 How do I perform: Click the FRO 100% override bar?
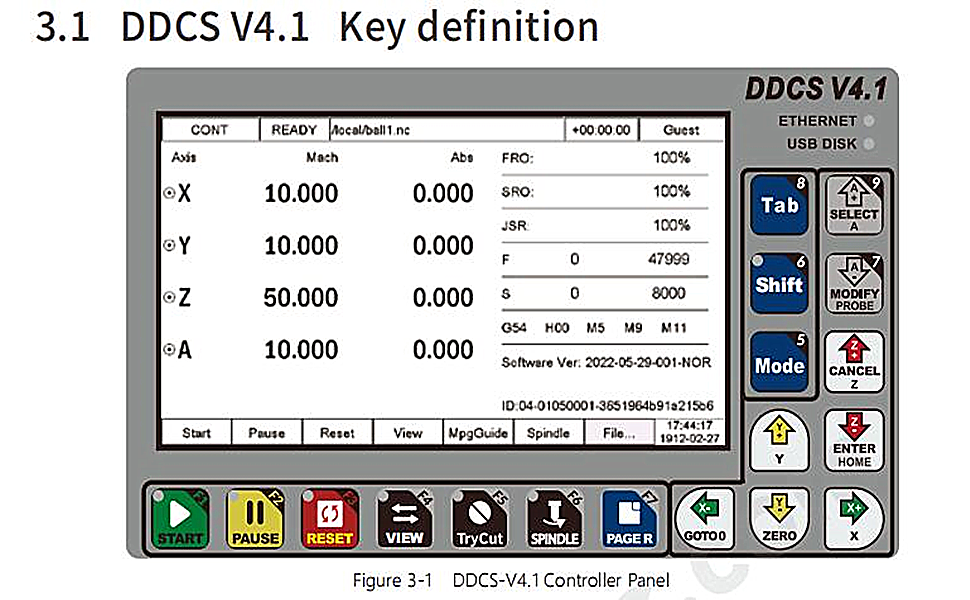(x=604, y=158)
